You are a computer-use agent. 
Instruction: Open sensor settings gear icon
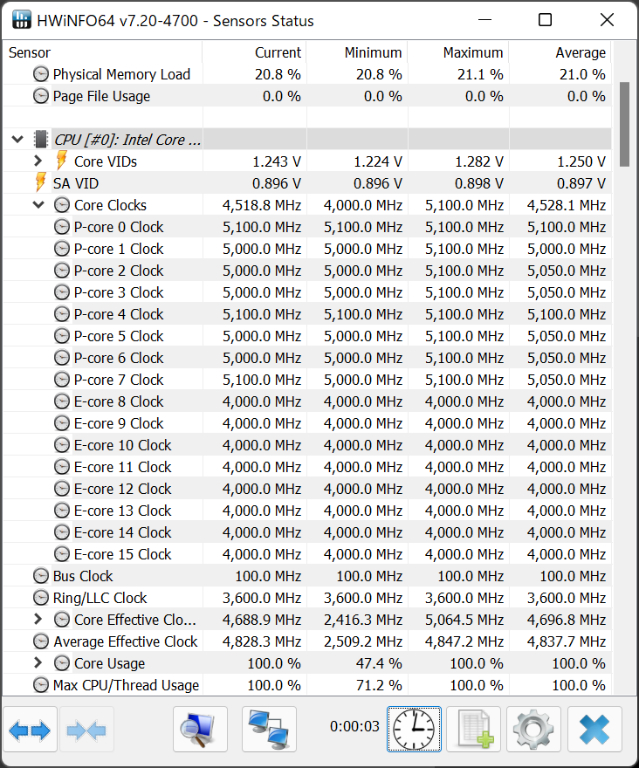point(533,730)
